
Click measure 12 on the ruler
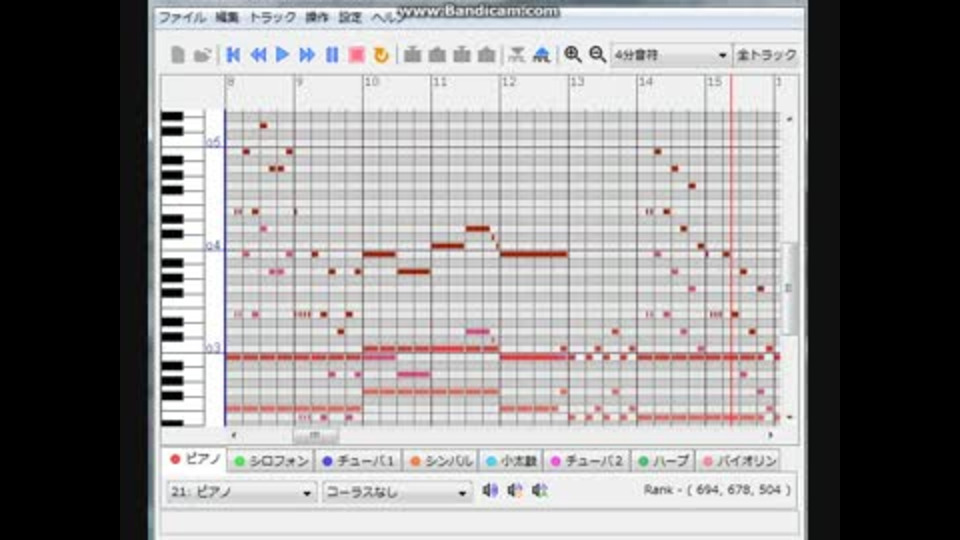click(509, 82)
